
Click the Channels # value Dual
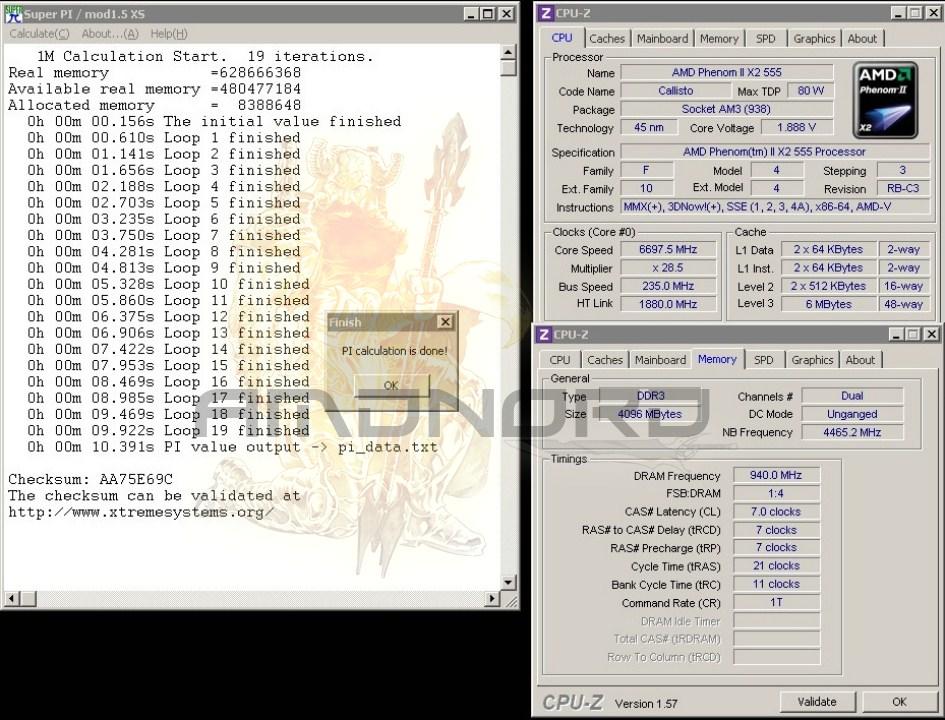click(x=852, y=396)
